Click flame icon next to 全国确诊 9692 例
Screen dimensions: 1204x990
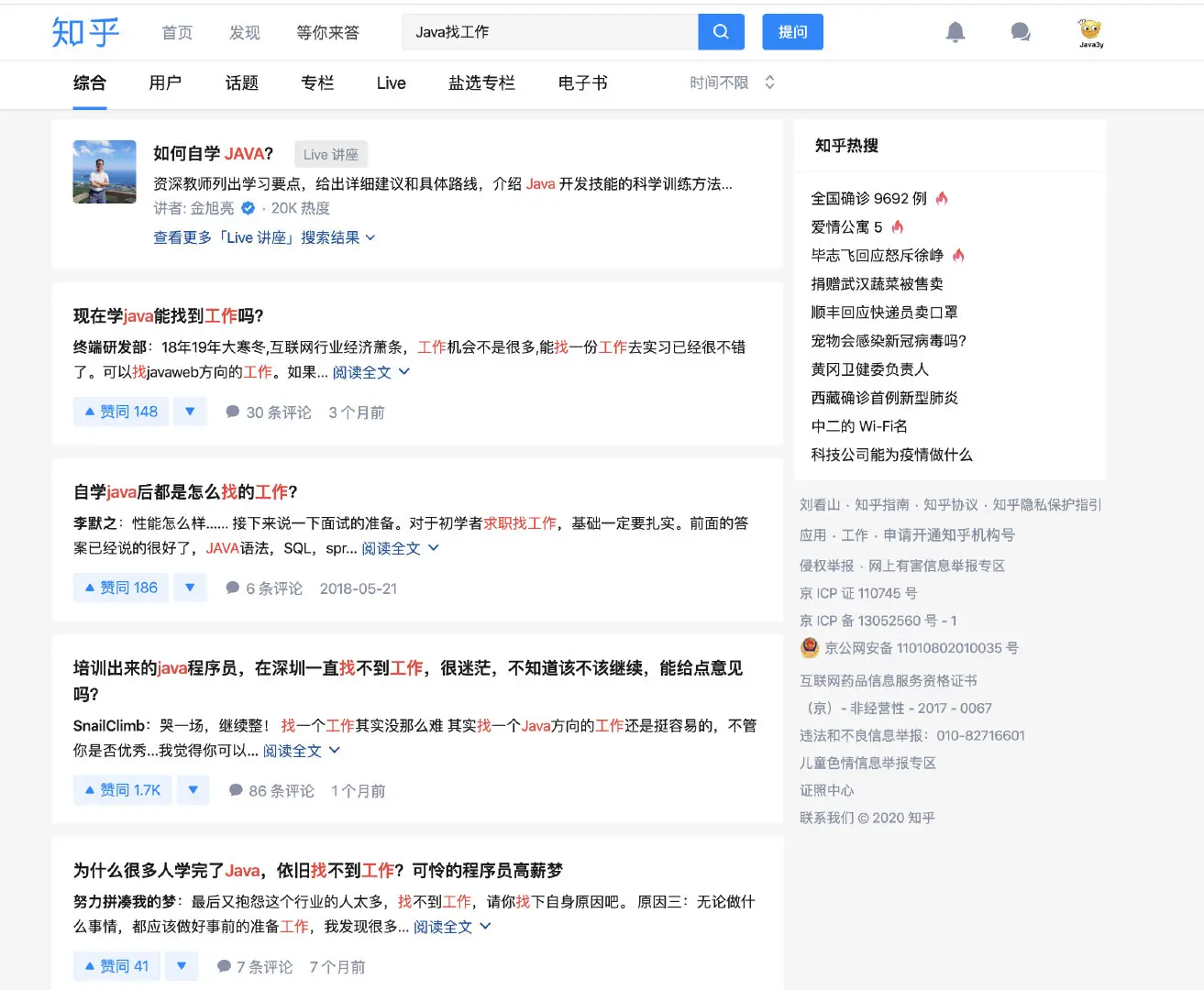(x=942, y=198)
